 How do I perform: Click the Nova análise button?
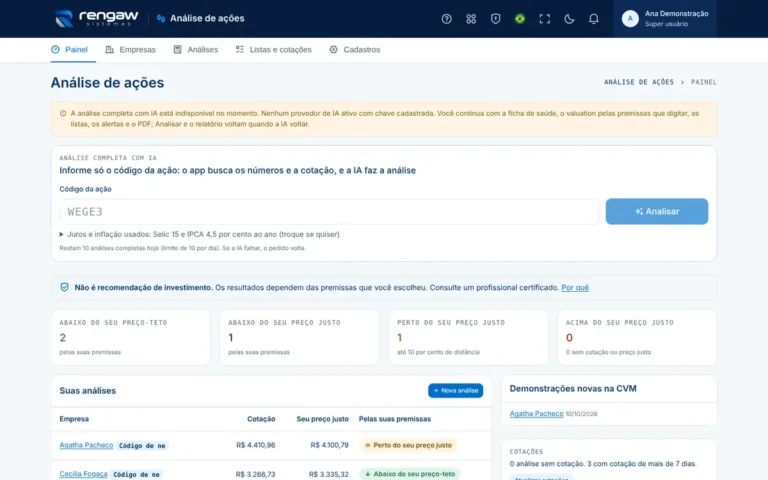pyautogui.click(x=456, y=390)
